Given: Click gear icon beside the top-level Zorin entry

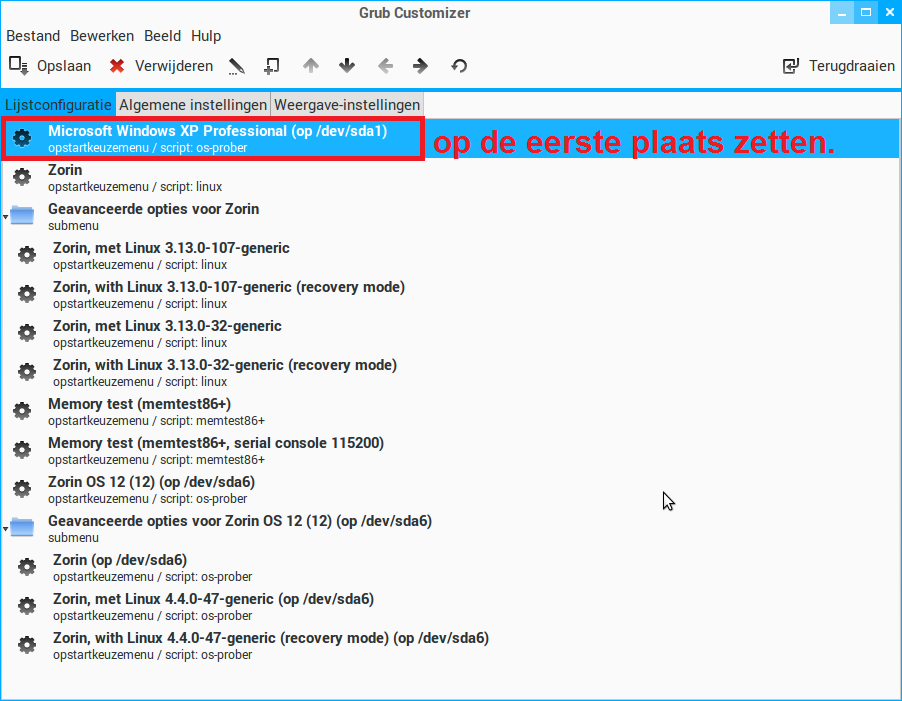Looking at the screenshot, I should click(22, 177).
